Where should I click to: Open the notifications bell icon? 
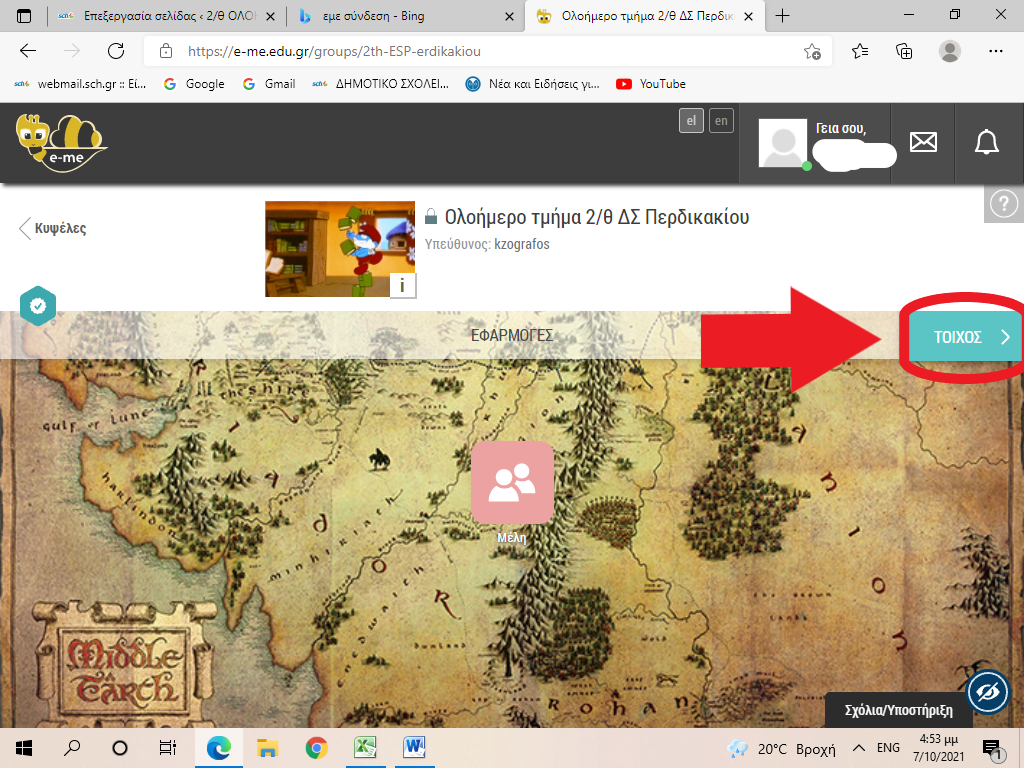[986, 143]
